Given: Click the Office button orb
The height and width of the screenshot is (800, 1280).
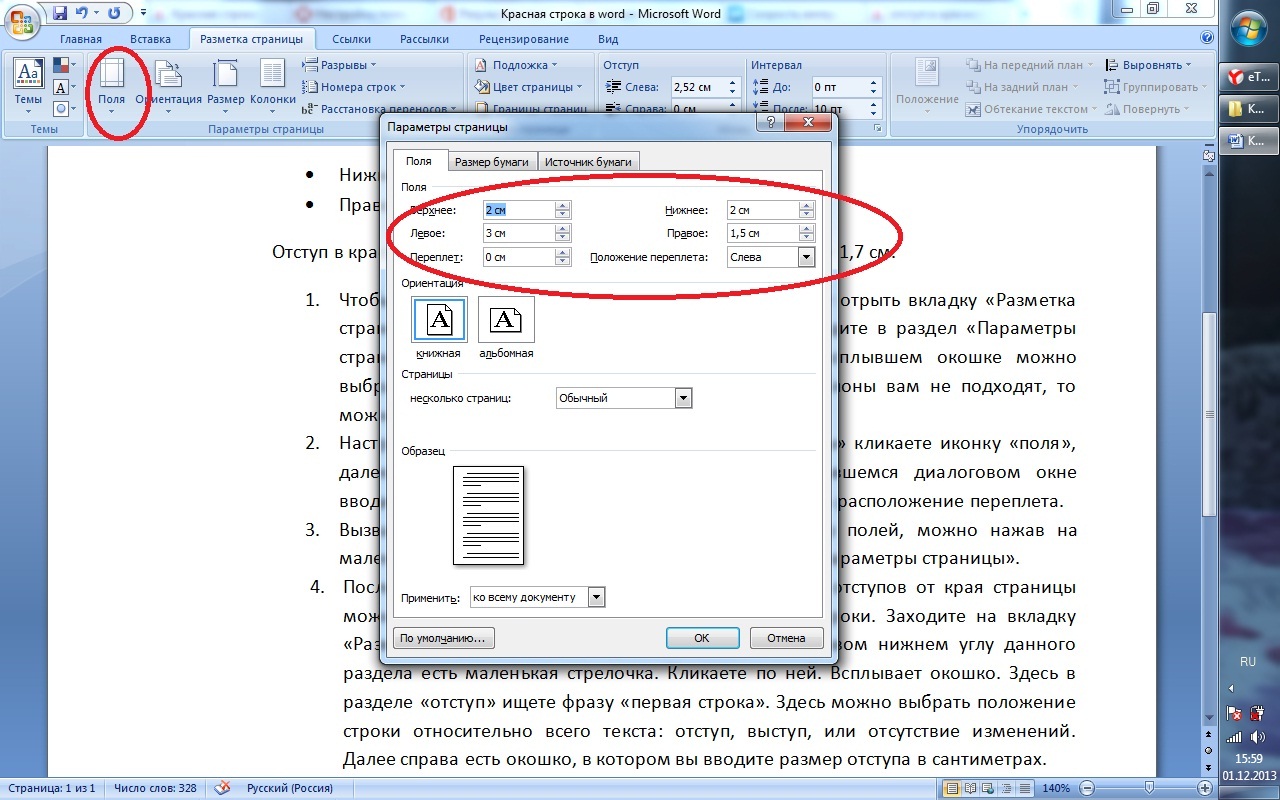Looking at the screenshot, I should coord(22,20).
